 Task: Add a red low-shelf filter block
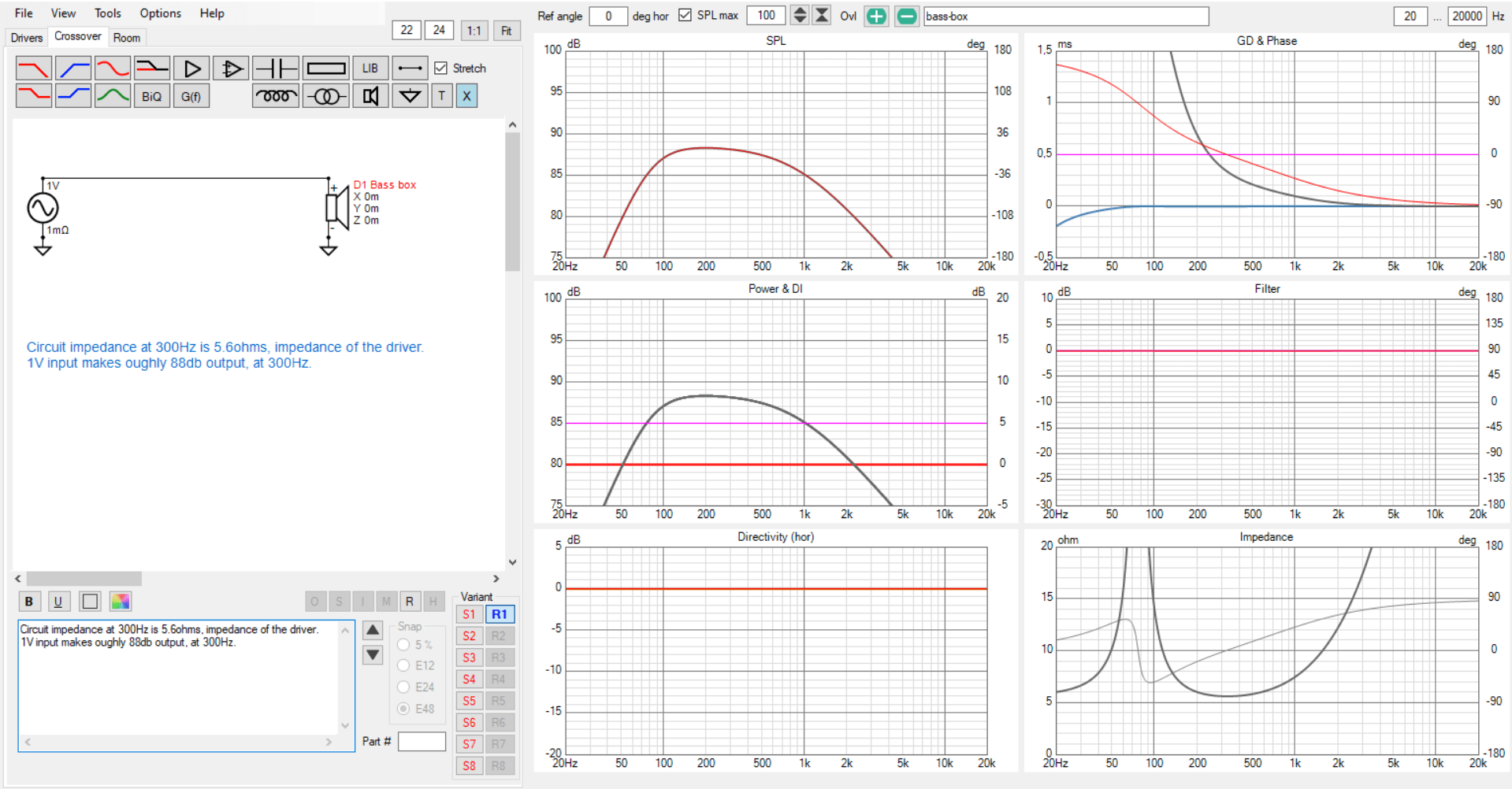pos(34,96)
